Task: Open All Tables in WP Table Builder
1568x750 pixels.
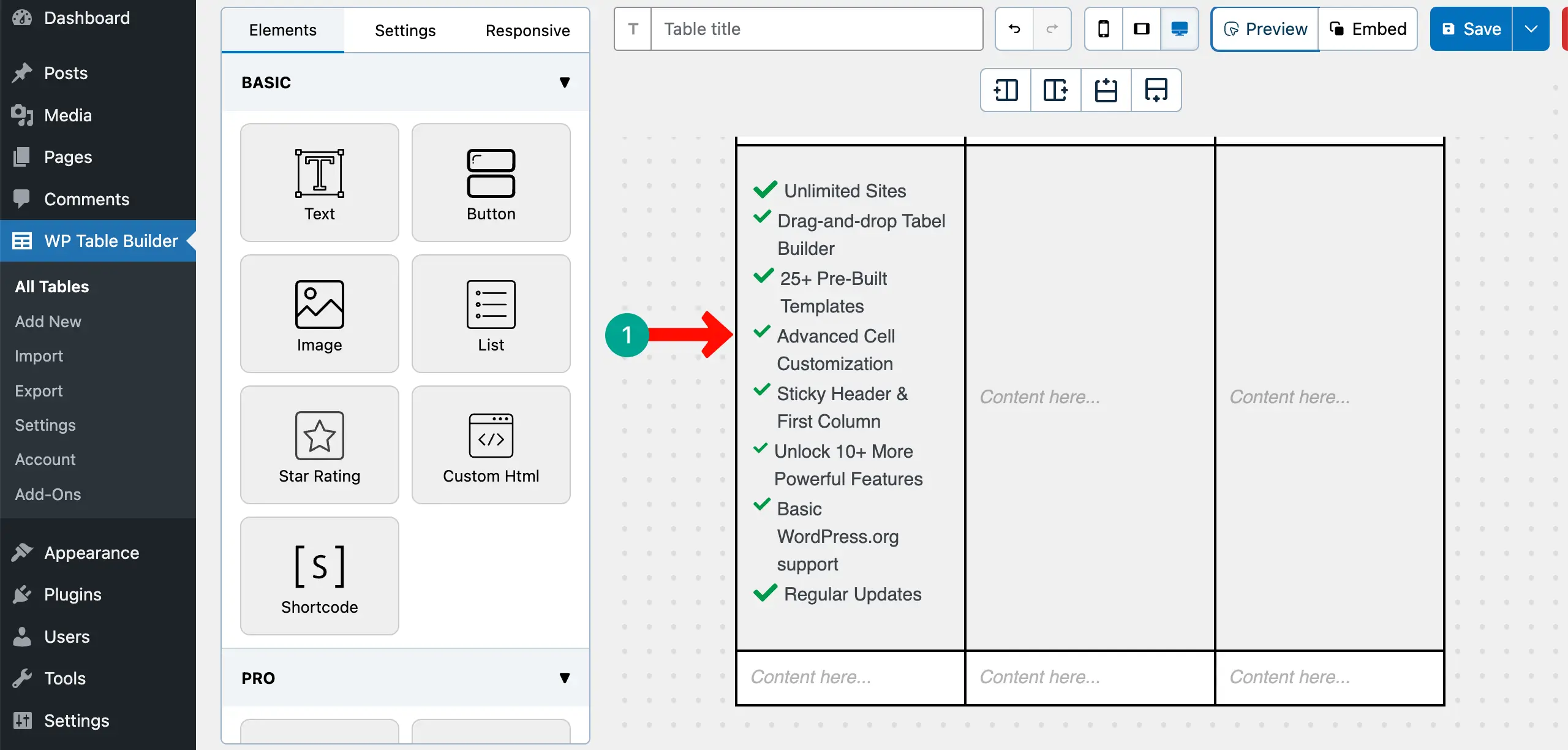Action: click(51, 286)
